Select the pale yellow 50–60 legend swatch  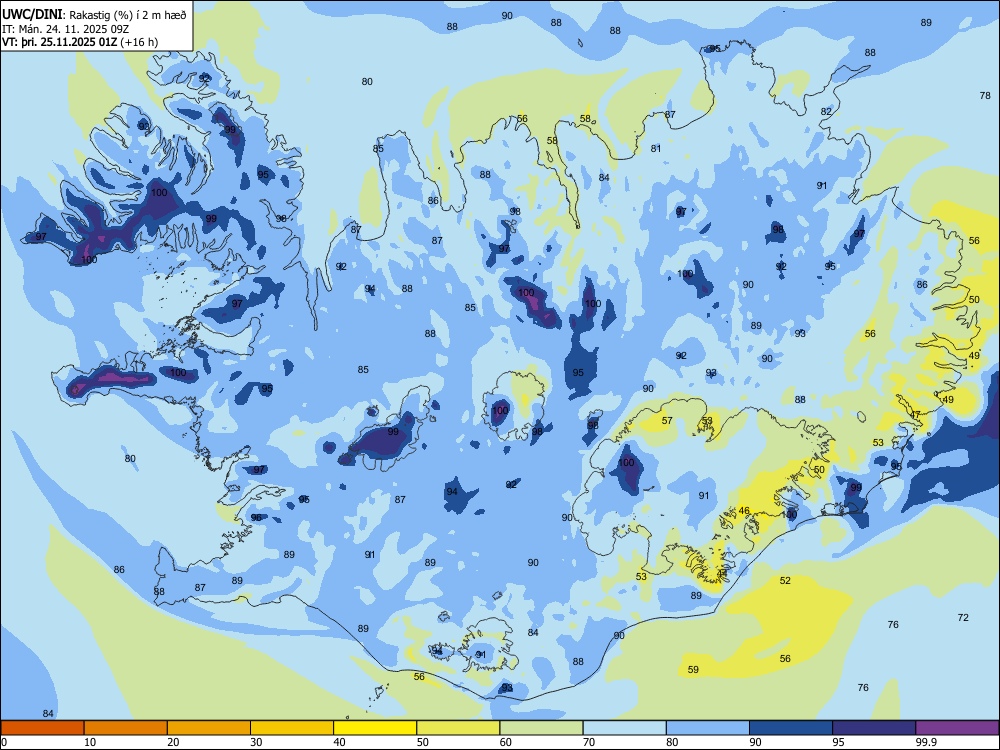point(458,728)
